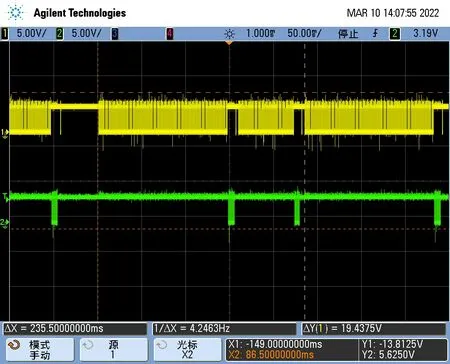
Task: Select the highlighted X2 cursor value
Action: click(x=271, y=354)
